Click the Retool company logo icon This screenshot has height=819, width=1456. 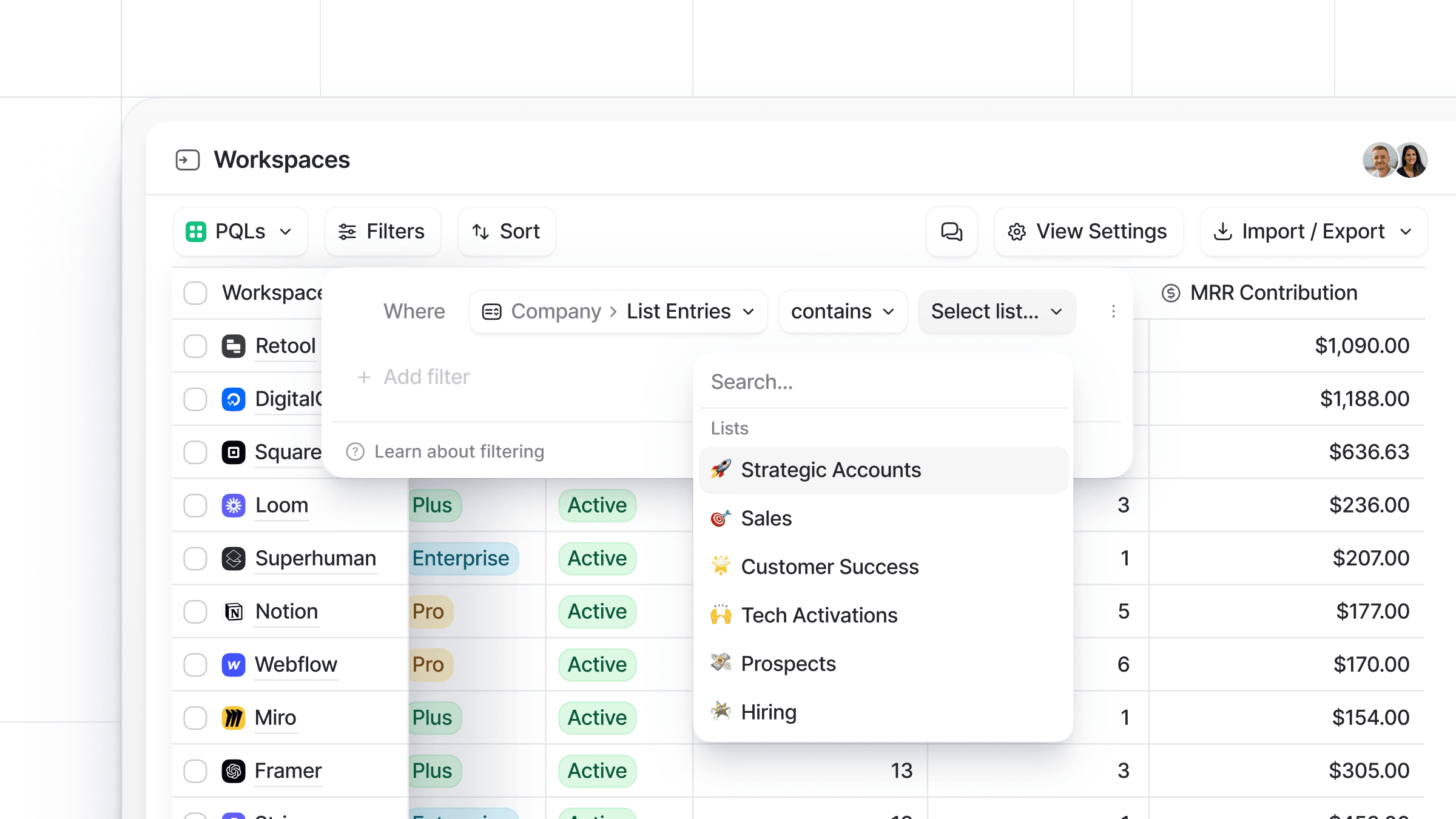[x=234, y=346]
